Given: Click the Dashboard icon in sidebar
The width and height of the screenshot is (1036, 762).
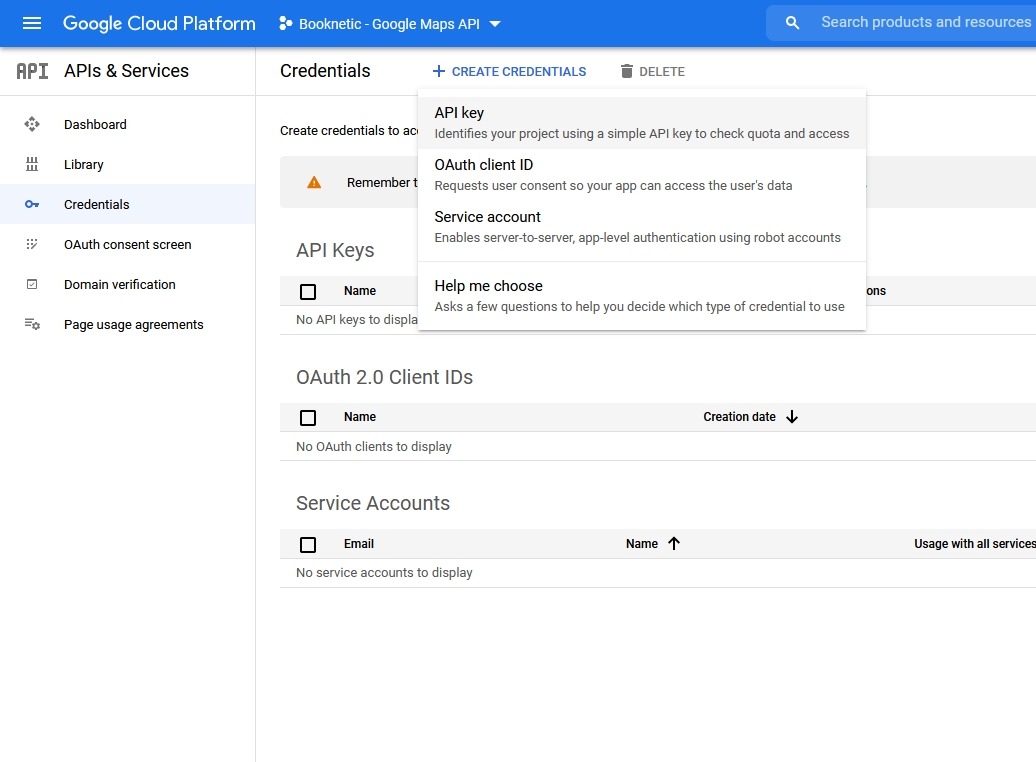Looking at the screenshot, I should 32,124.
